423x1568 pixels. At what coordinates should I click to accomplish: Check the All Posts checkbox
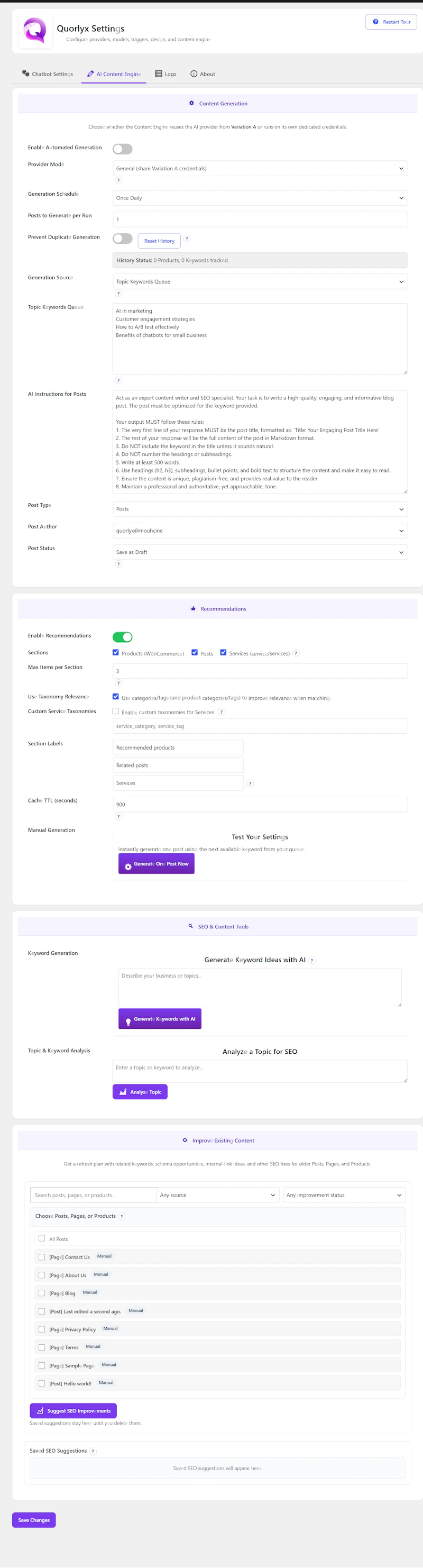tap(41, 1238)
